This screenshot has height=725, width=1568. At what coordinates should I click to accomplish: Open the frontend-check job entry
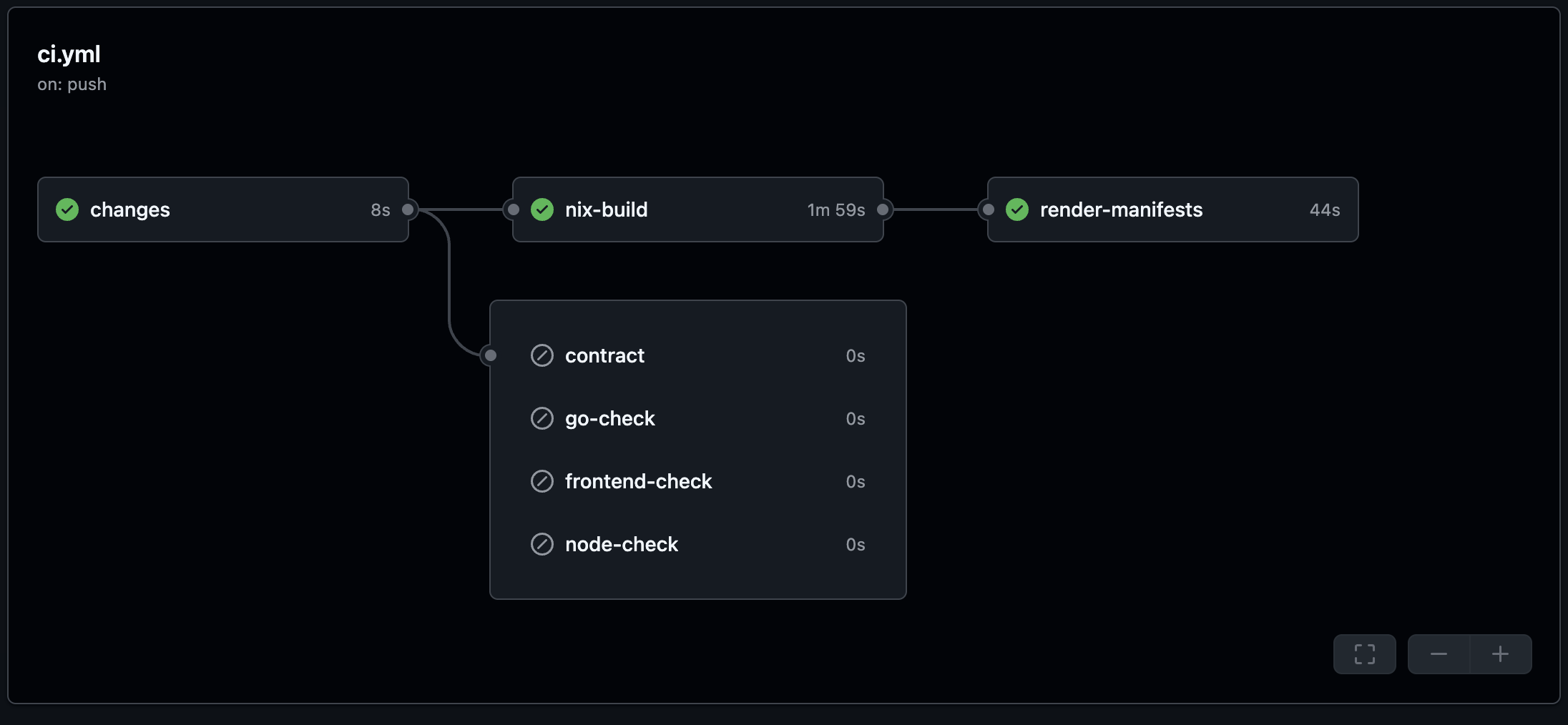[x=638, y=481]
